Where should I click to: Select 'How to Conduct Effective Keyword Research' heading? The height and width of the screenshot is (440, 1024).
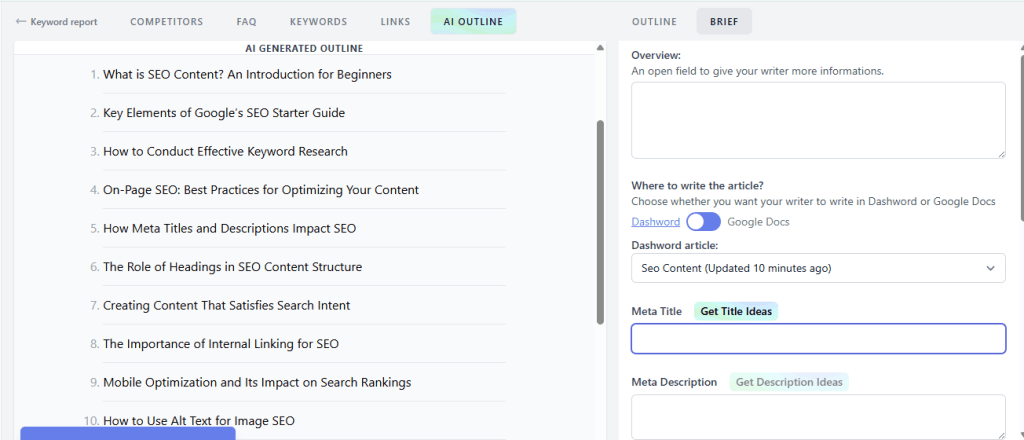point(225,152)
